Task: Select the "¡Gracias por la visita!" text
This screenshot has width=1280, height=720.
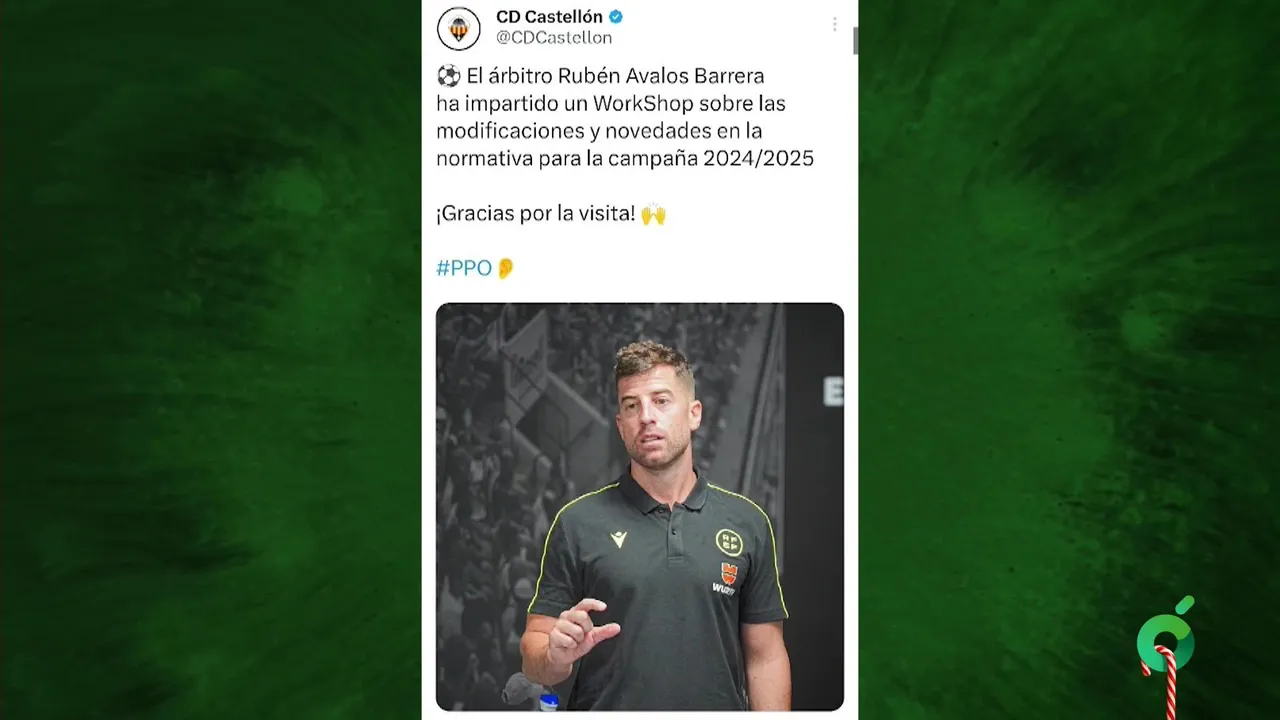Action: (536, 214)
